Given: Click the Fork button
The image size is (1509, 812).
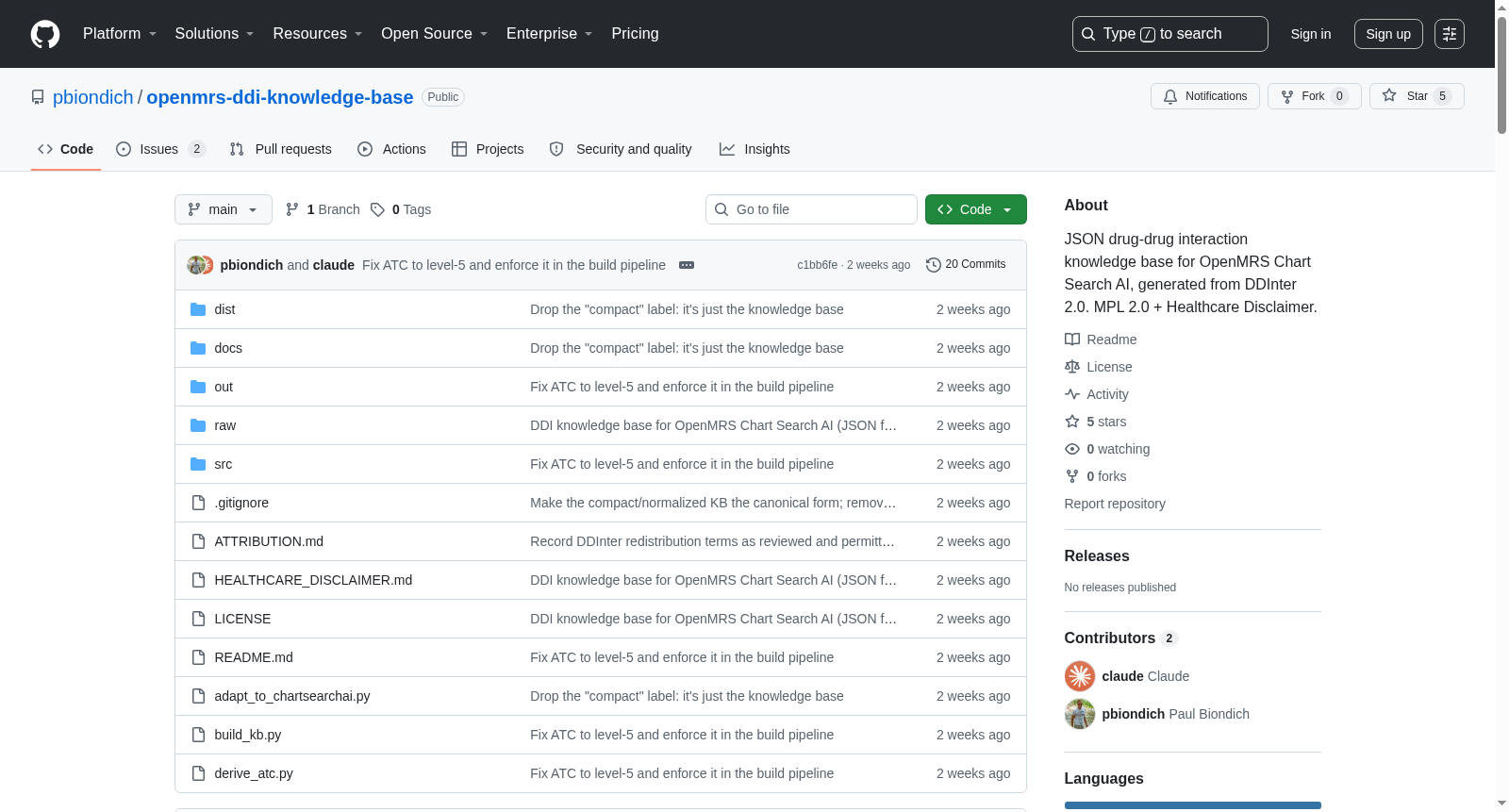Looking at the screenshot, I should pos(1314,96).
